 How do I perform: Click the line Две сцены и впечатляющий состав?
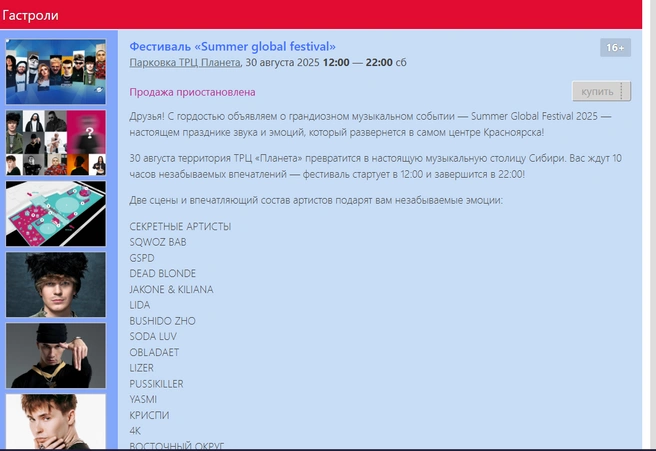click(x=316, y=200)
